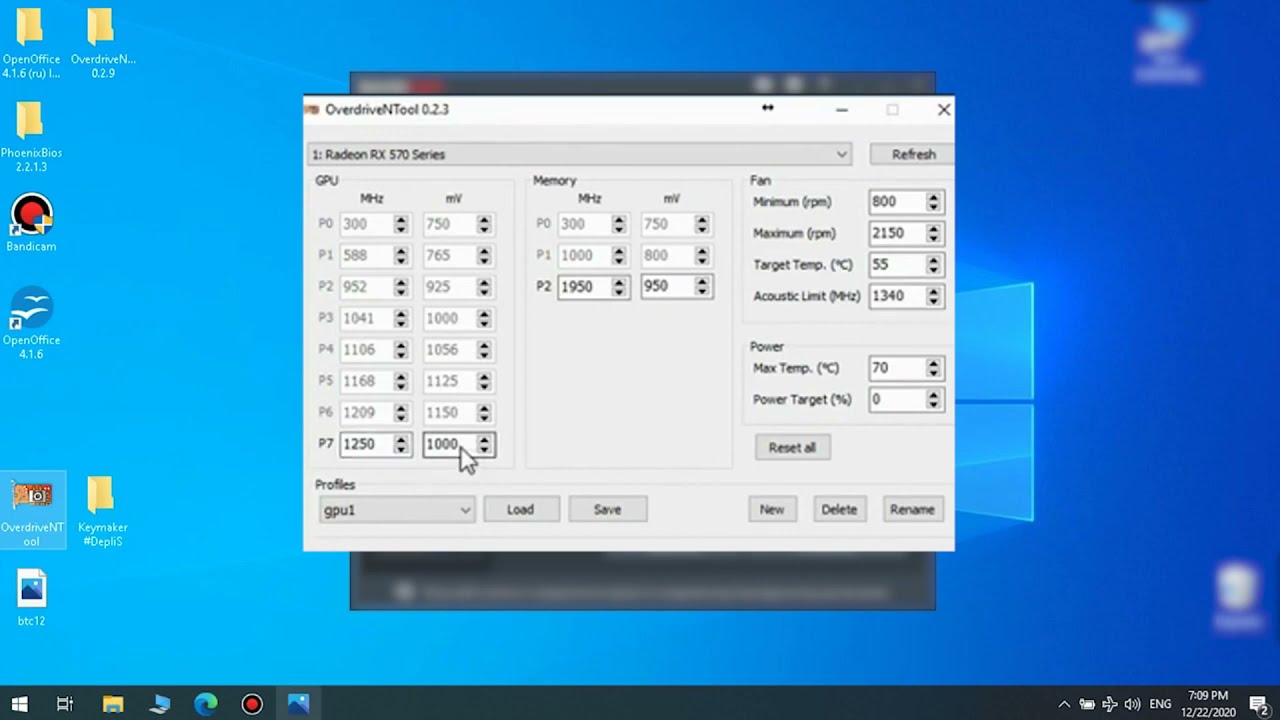Open the Radeon RX 570 Series GPU dropdown

click(x=580, y=154)
